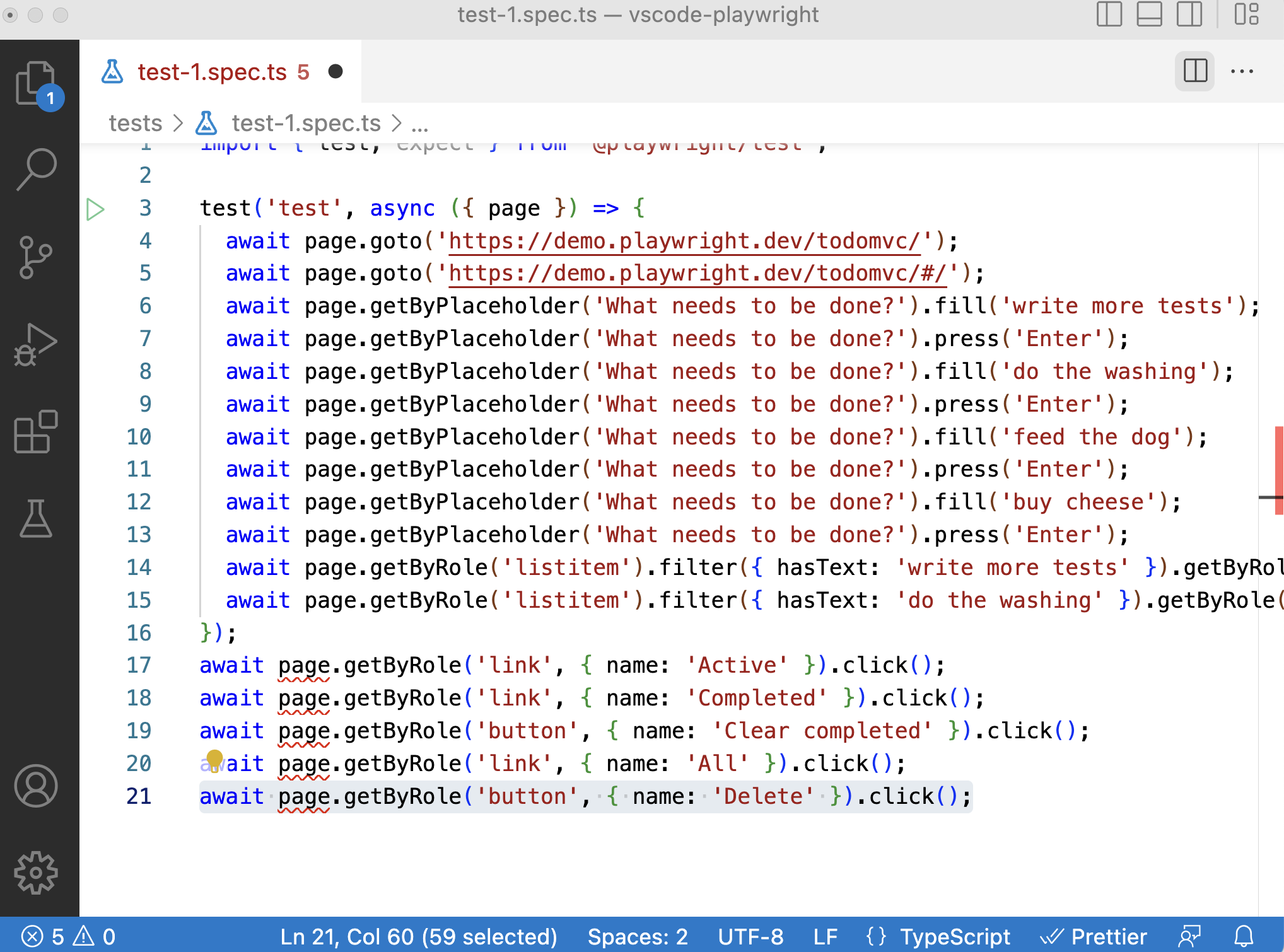Change indentation via Spaces: 2
Screen dimensions: 1284x952
pyautogui.click(x=638, y=936)
